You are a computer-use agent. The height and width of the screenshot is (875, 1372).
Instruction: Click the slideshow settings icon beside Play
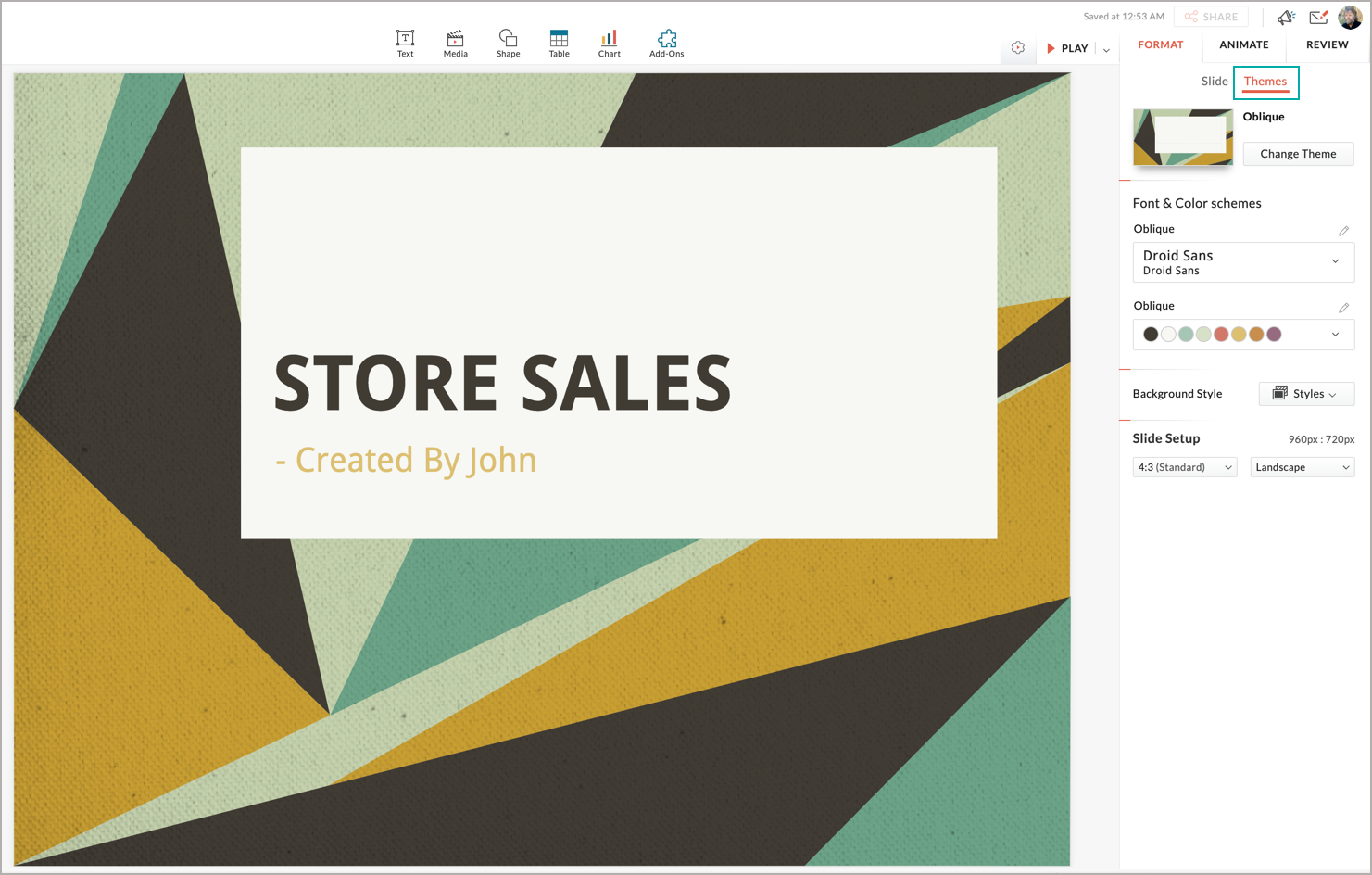(1017, 48)
